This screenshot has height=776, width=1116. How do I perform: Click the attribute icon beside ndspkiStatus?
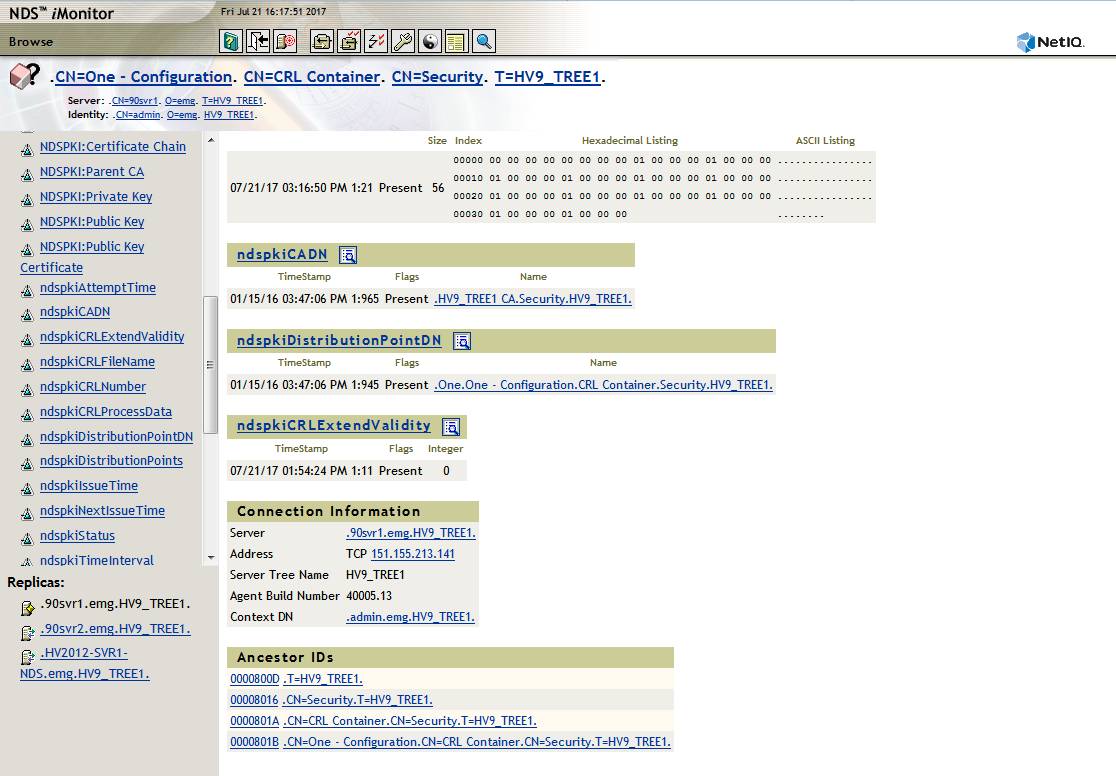(x=27, y=539)
